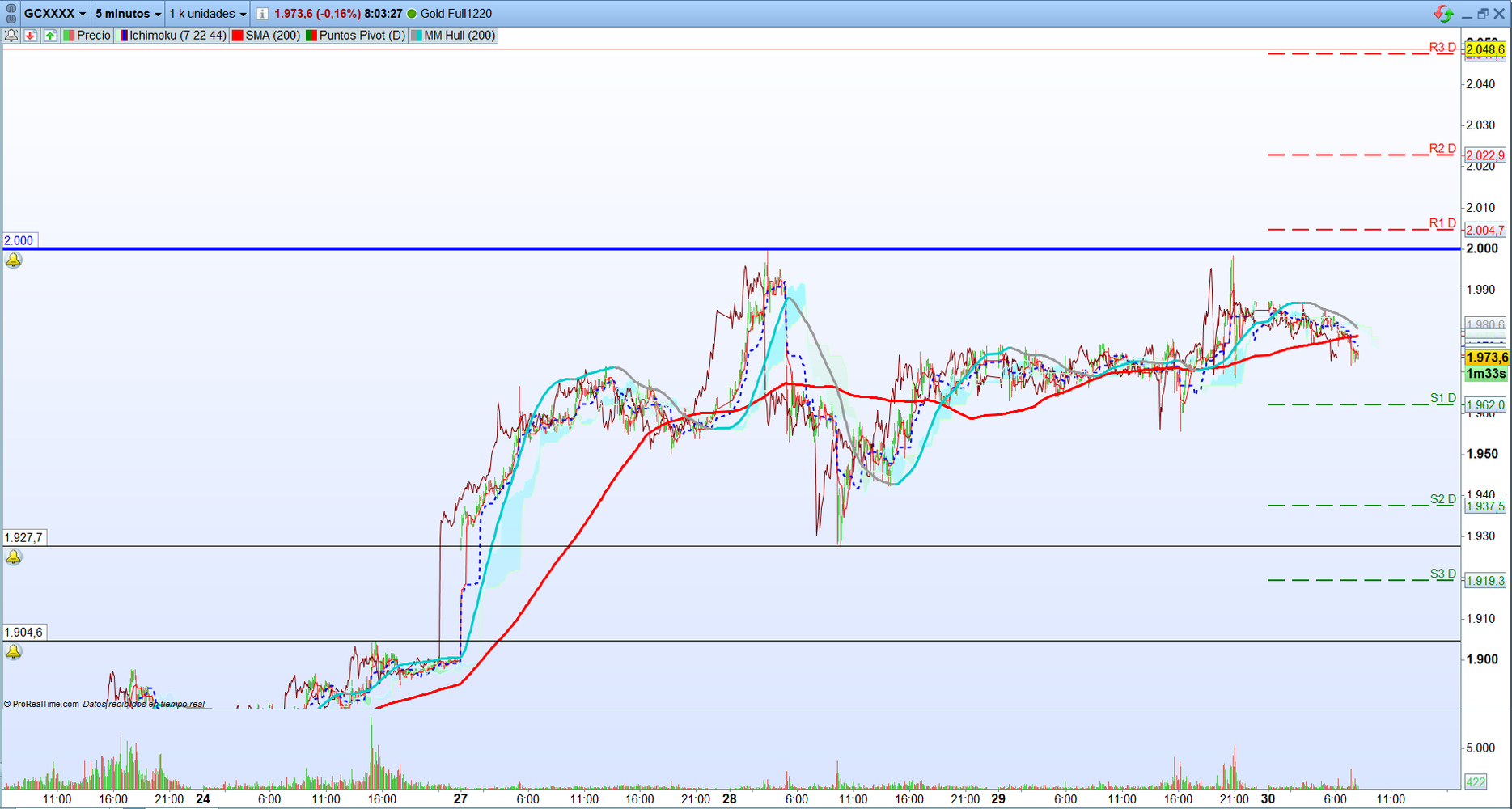The image size is (1512, 809).
Task: Click the 1m33s candle countdown label
Action: click(1486, 374)
